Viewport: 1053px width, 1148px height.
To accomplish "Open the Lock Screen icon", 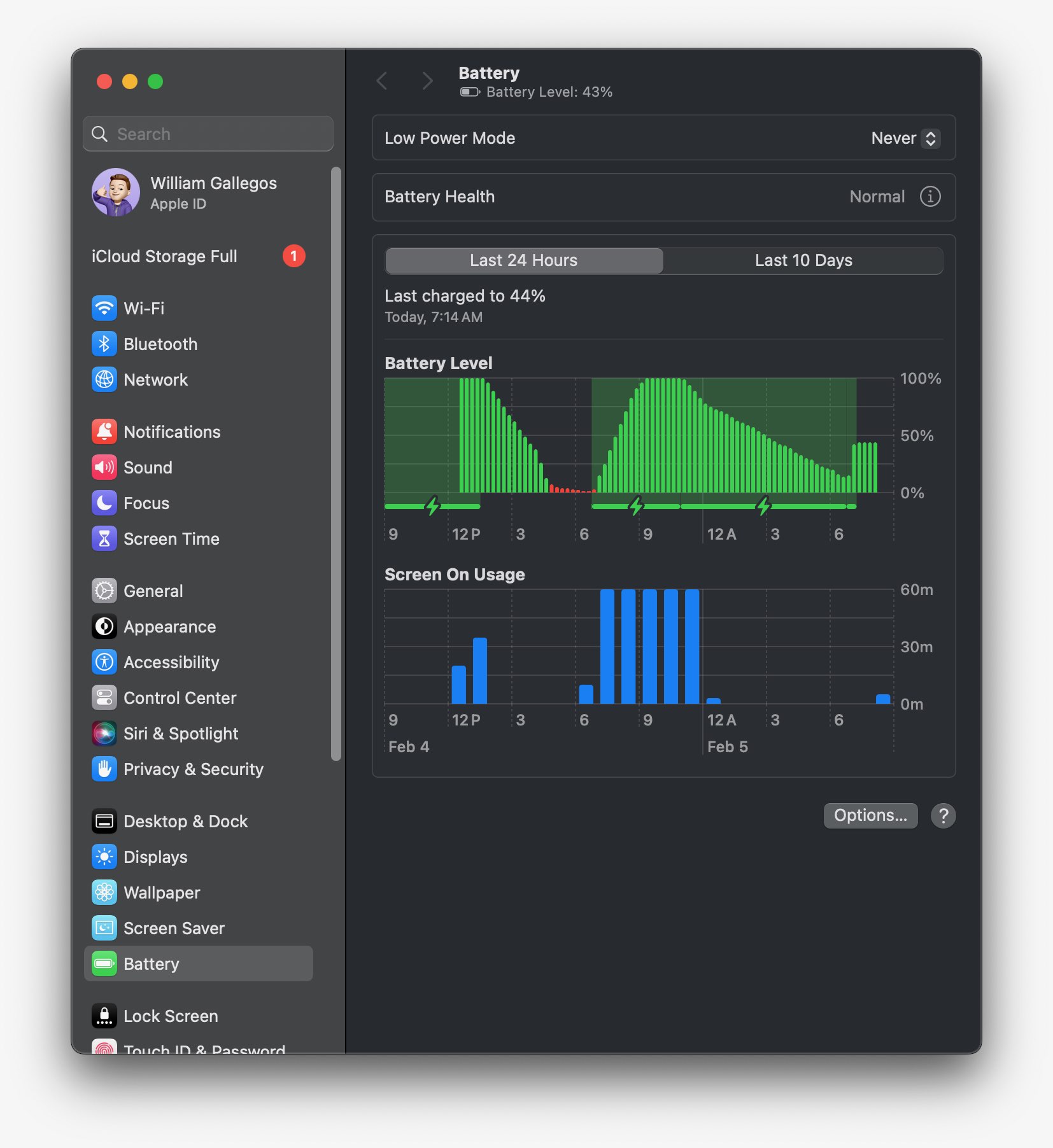I will coord(104,1016).
